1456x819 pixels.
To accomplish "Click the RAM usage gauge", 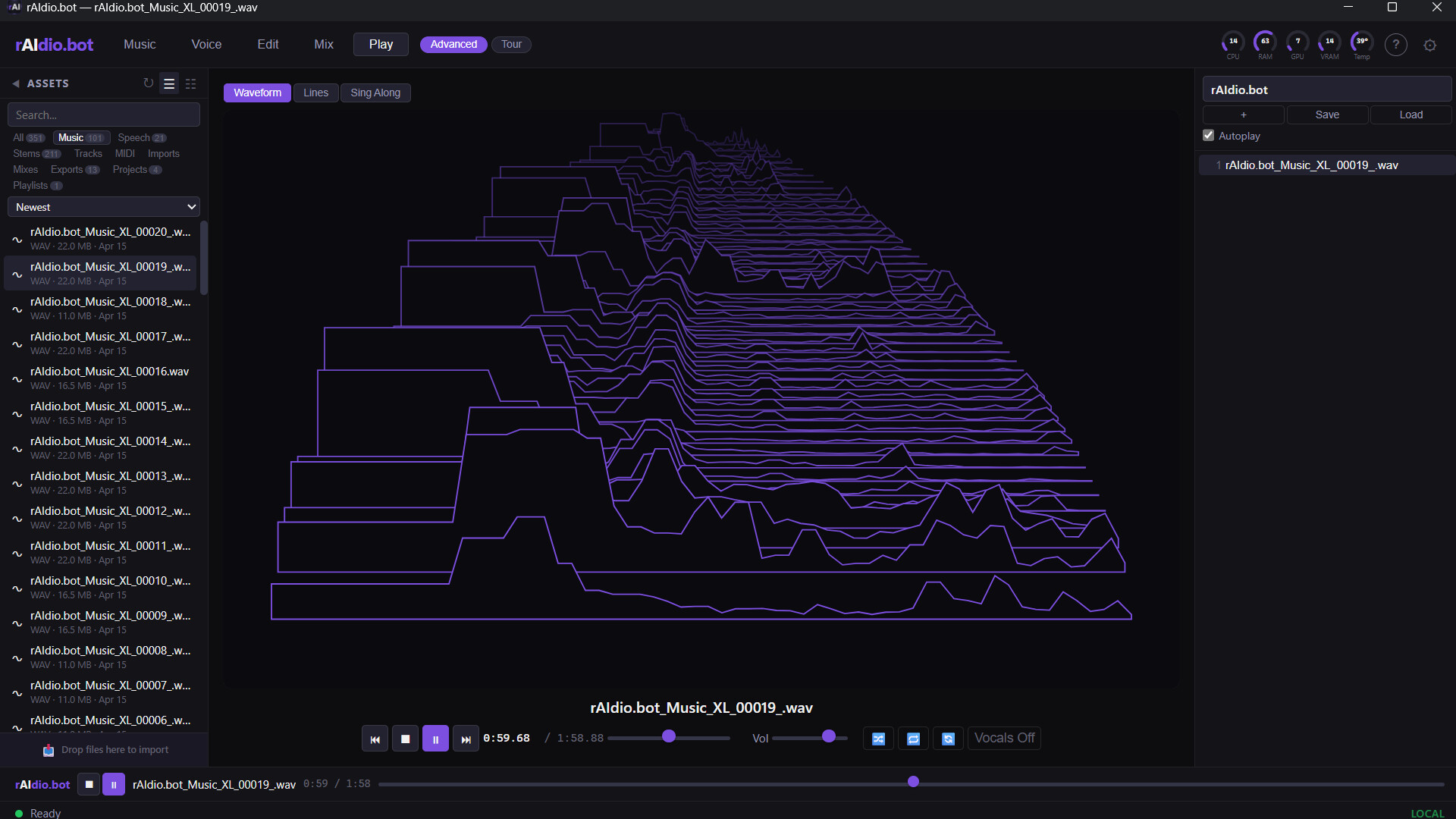I will pos(1265,45).
